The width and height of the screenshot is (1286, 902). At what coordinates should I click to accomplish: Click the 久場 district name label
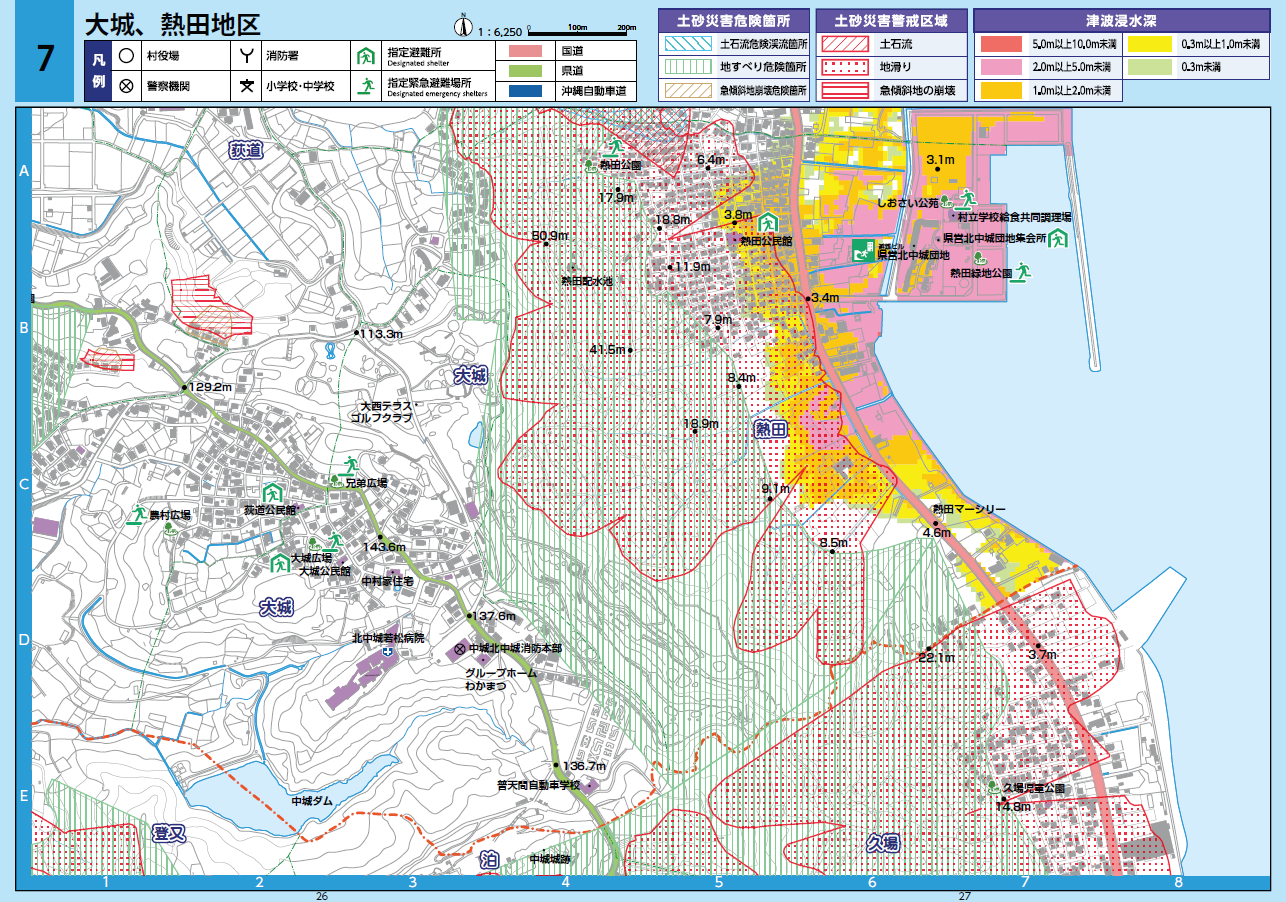click(x=883, y=843)
